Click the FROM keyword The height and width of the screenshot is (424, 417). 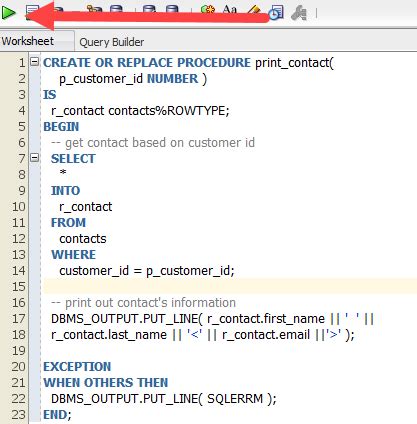point(68,223)
